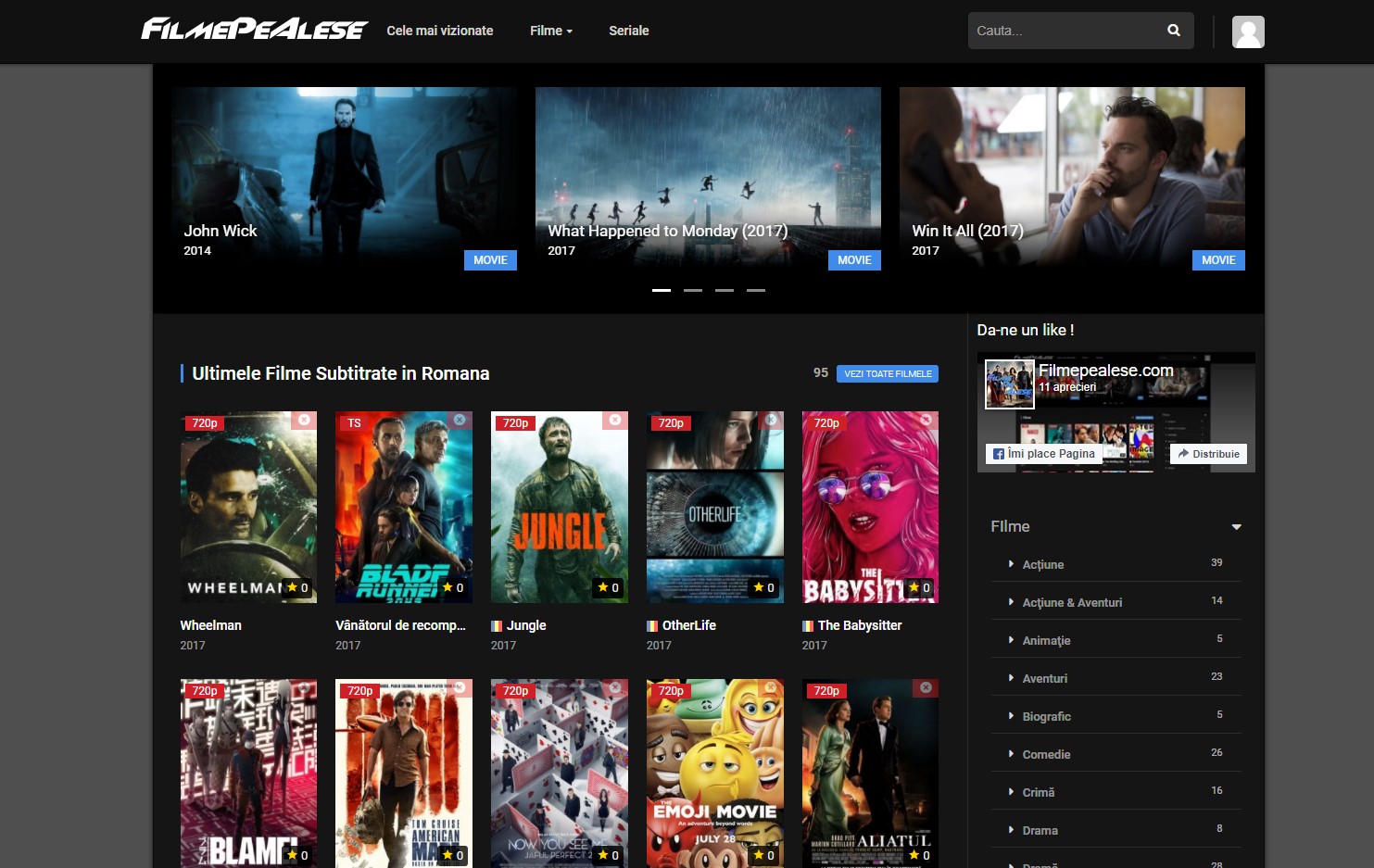Click the X icon on The Babysitter poster
The image size is (1374, 868).
926,421
